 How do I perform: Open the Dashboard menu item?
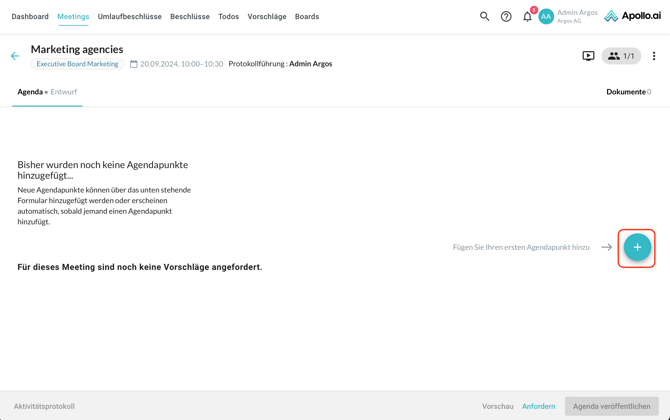pyautogui.click(x=30, y=17)
